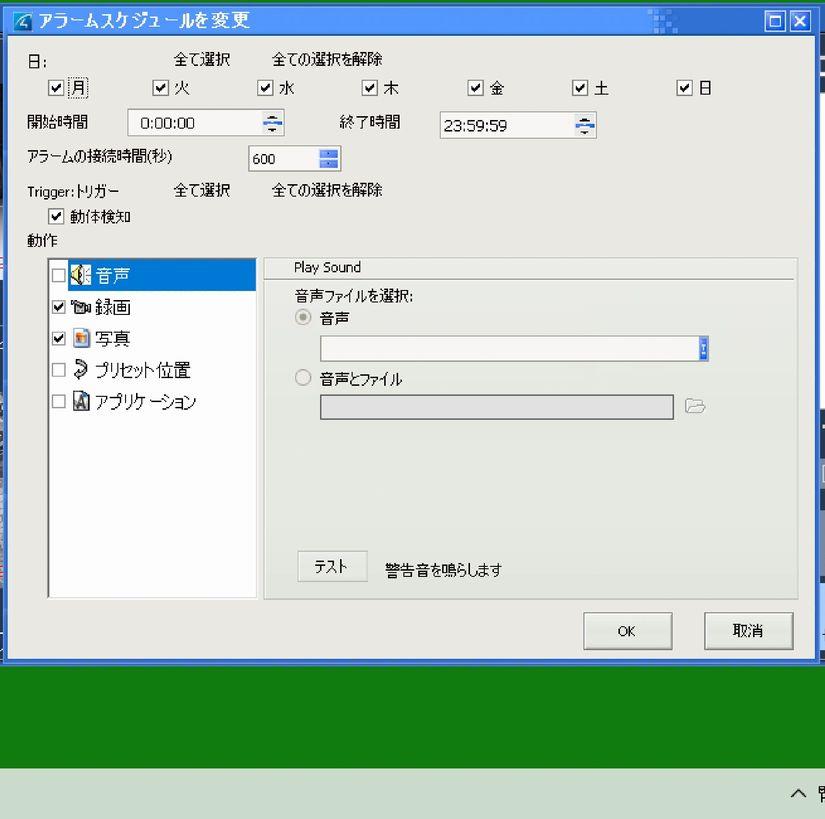Select the アプリケーション row in action list

click(152, 401)
